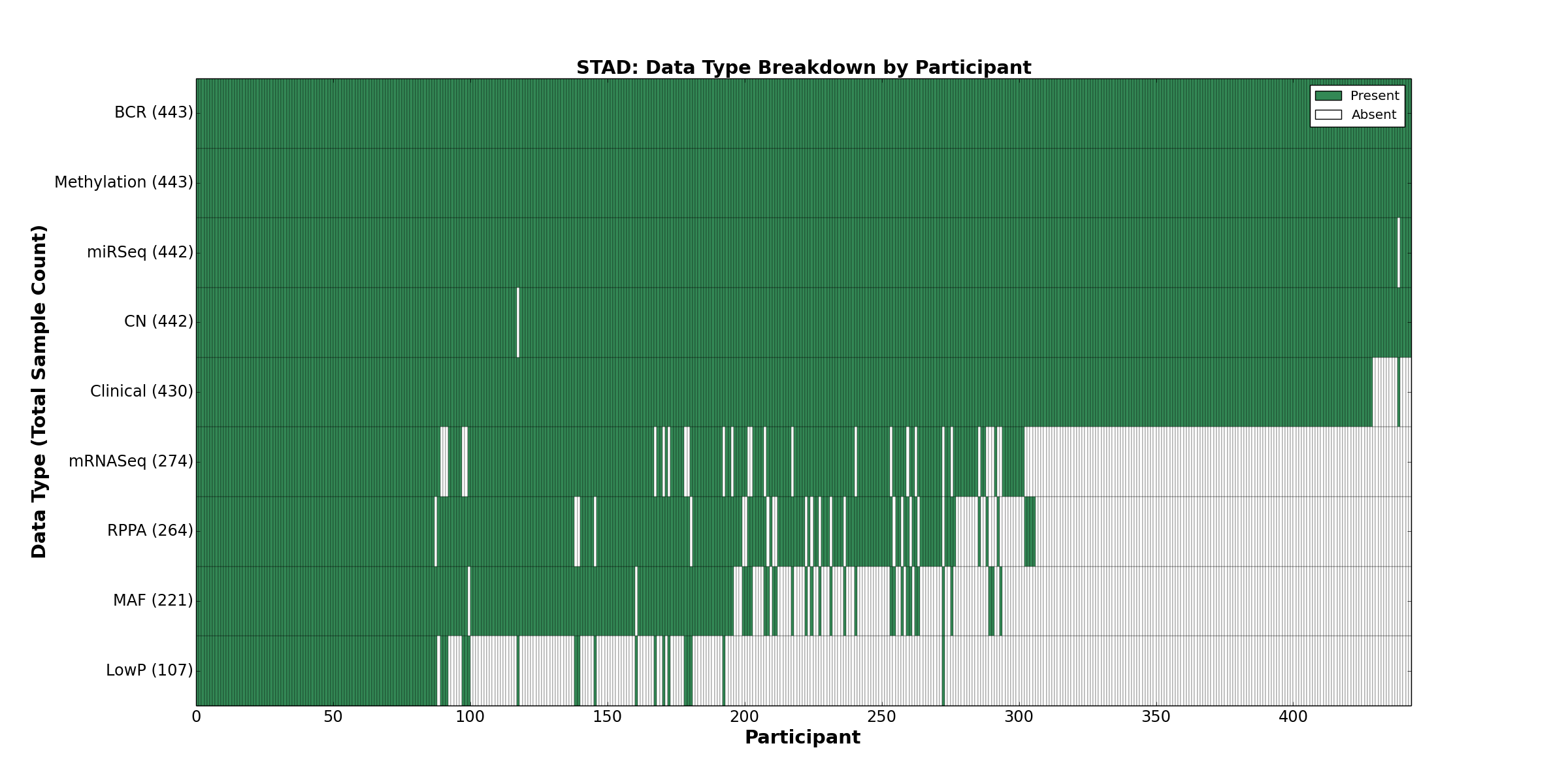Click the RPPA (264) row label
Screen dimensions: 1568x784
(x=150, y=531)
